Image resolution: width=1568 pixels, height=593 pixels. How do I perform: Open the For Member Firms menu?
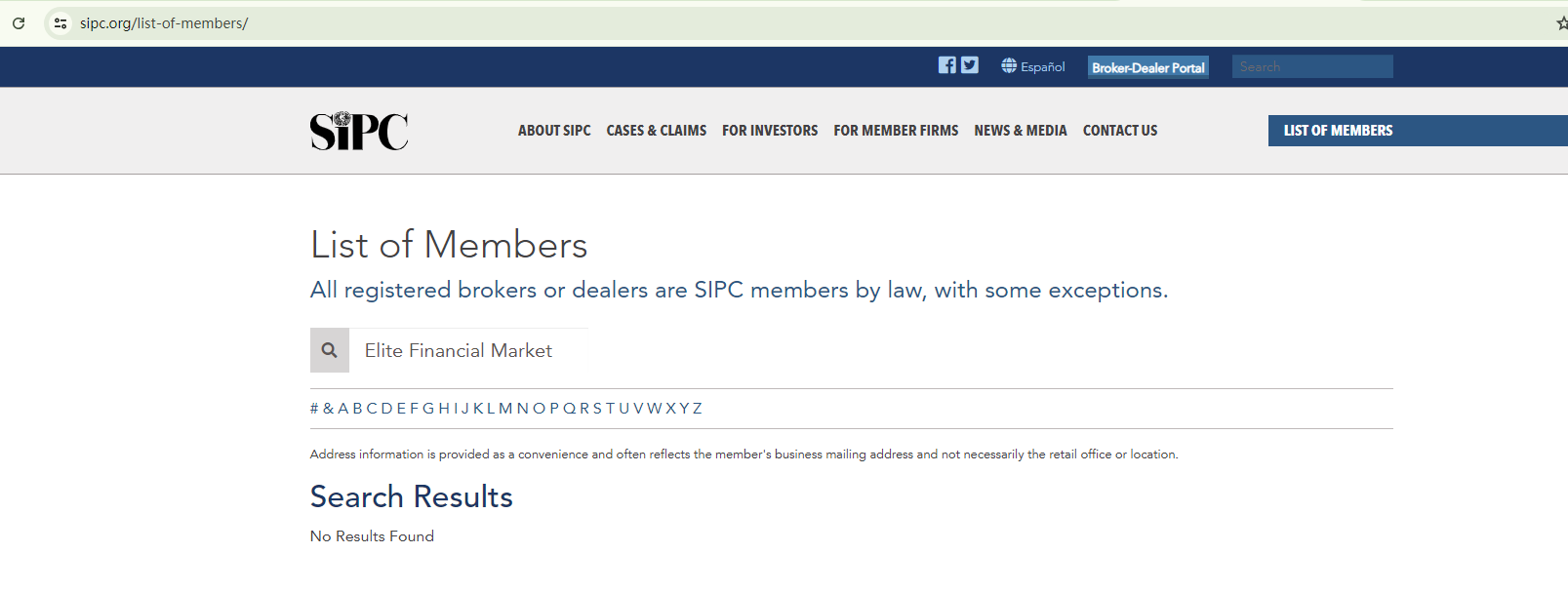896,131
